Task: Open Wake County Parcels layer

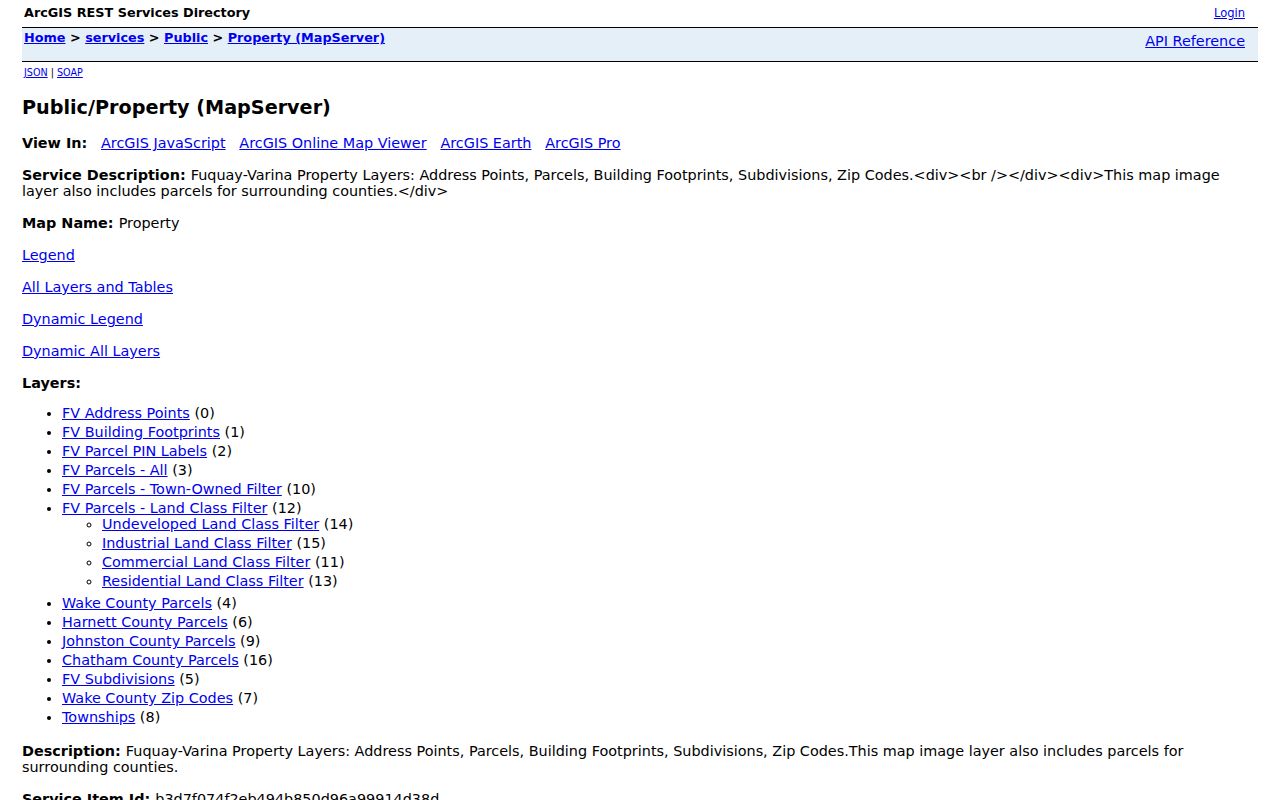Action: click(137, 603)
